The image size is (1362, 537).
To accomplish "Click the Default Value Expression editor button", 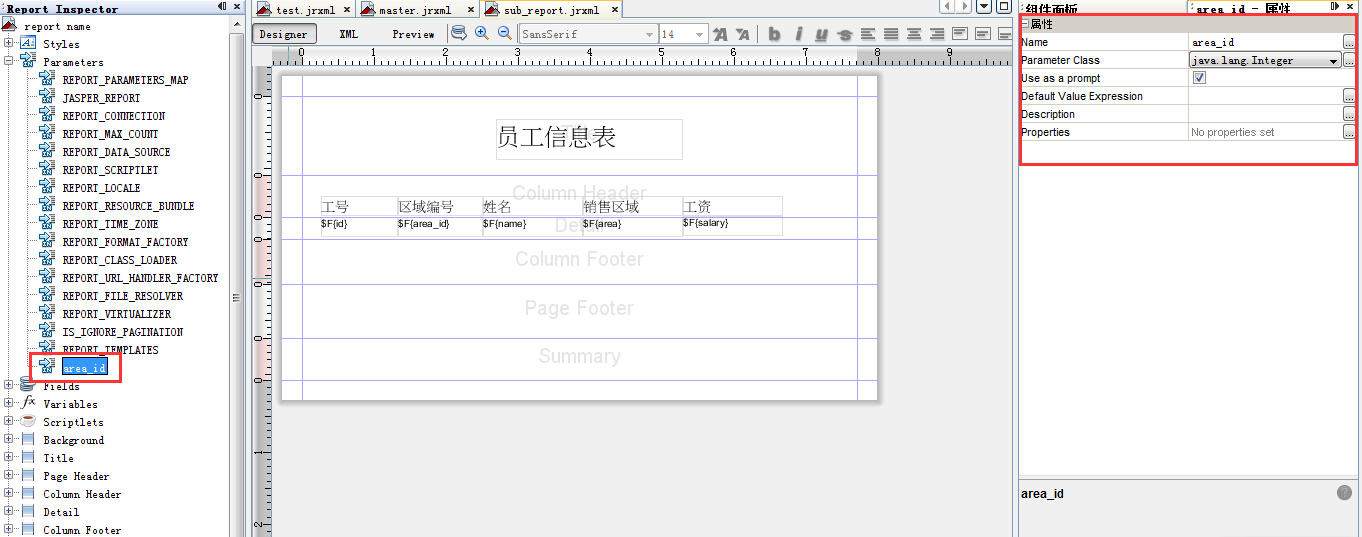I will 1349,97.
